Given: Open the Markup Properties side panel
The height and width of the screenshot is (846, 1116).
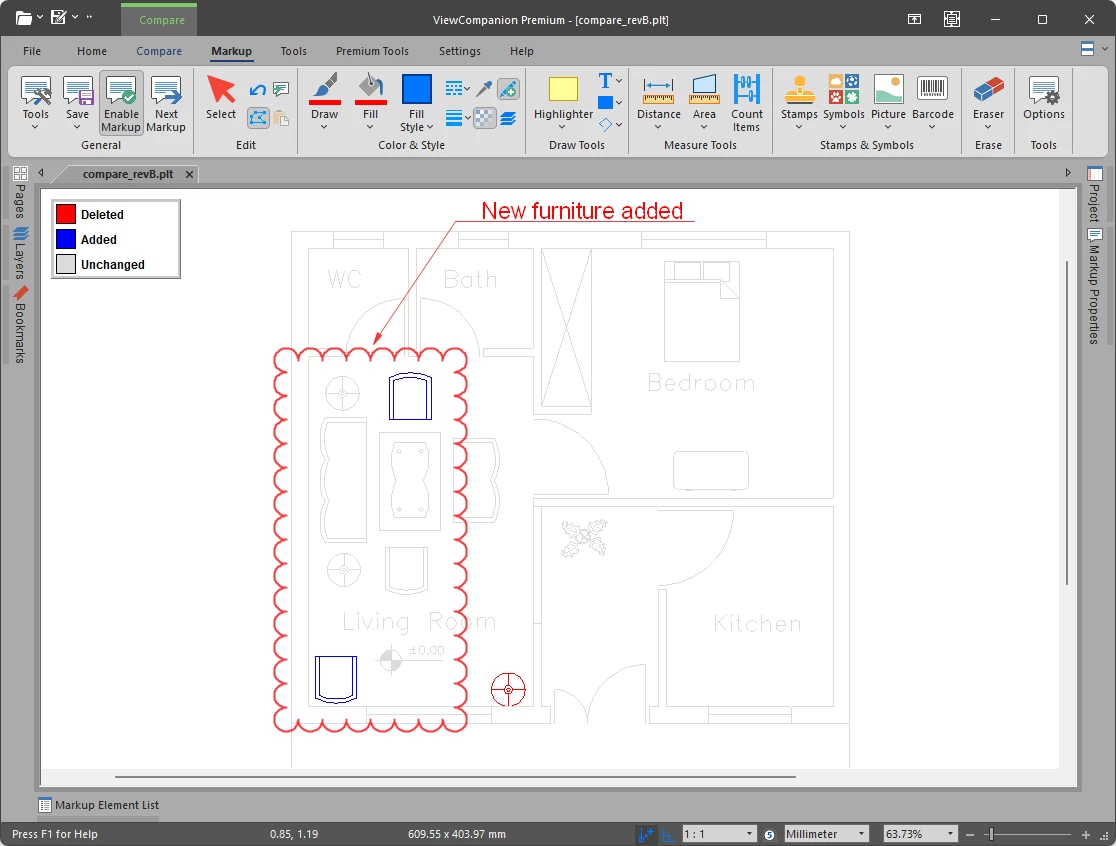Looking at the screenshot, I should [1095, 286].
